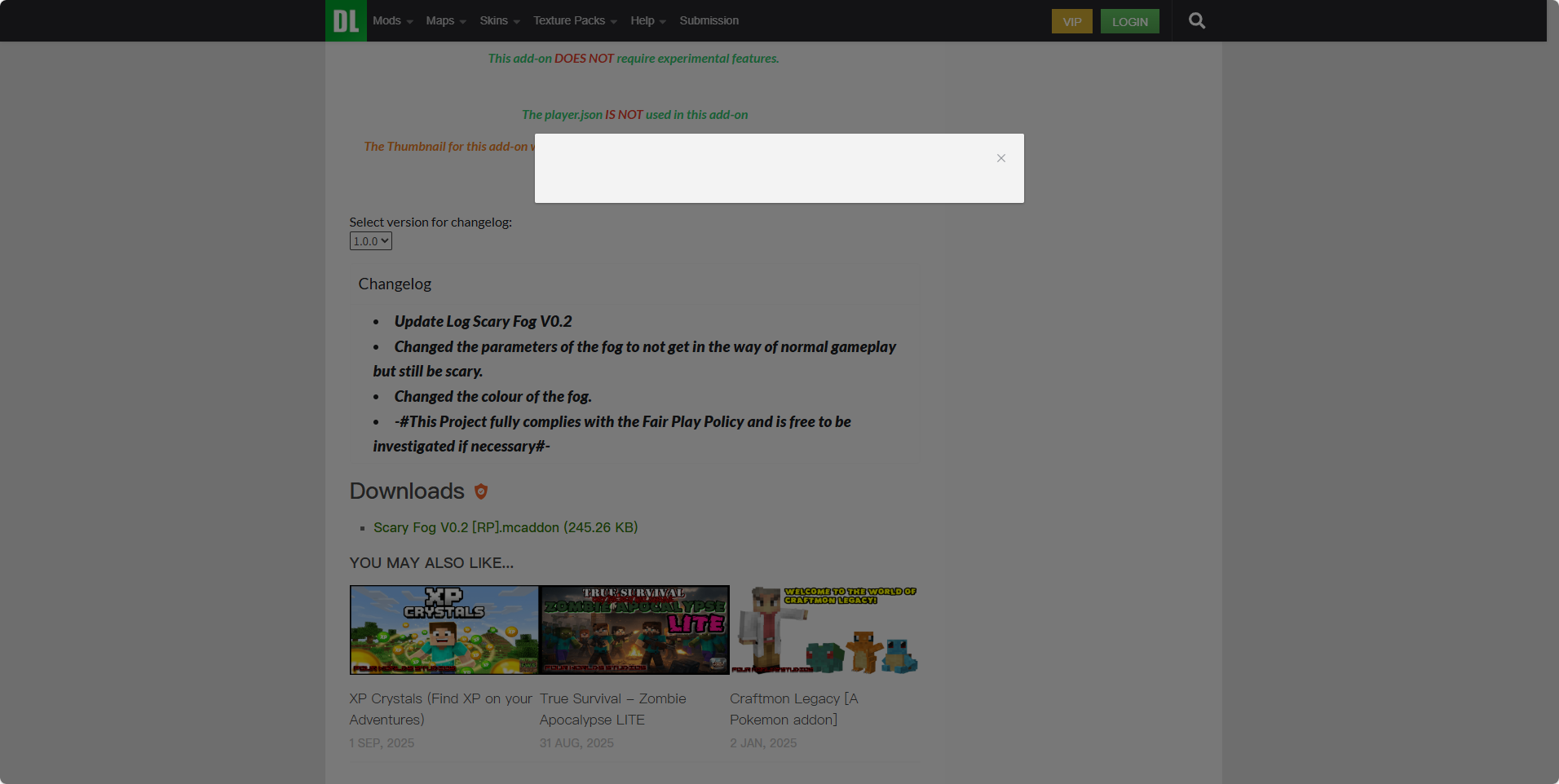The height and width of the screenshot is (784, 1559).
Task: Expand the Mods dropdown menu
Action: coord(392,20)
